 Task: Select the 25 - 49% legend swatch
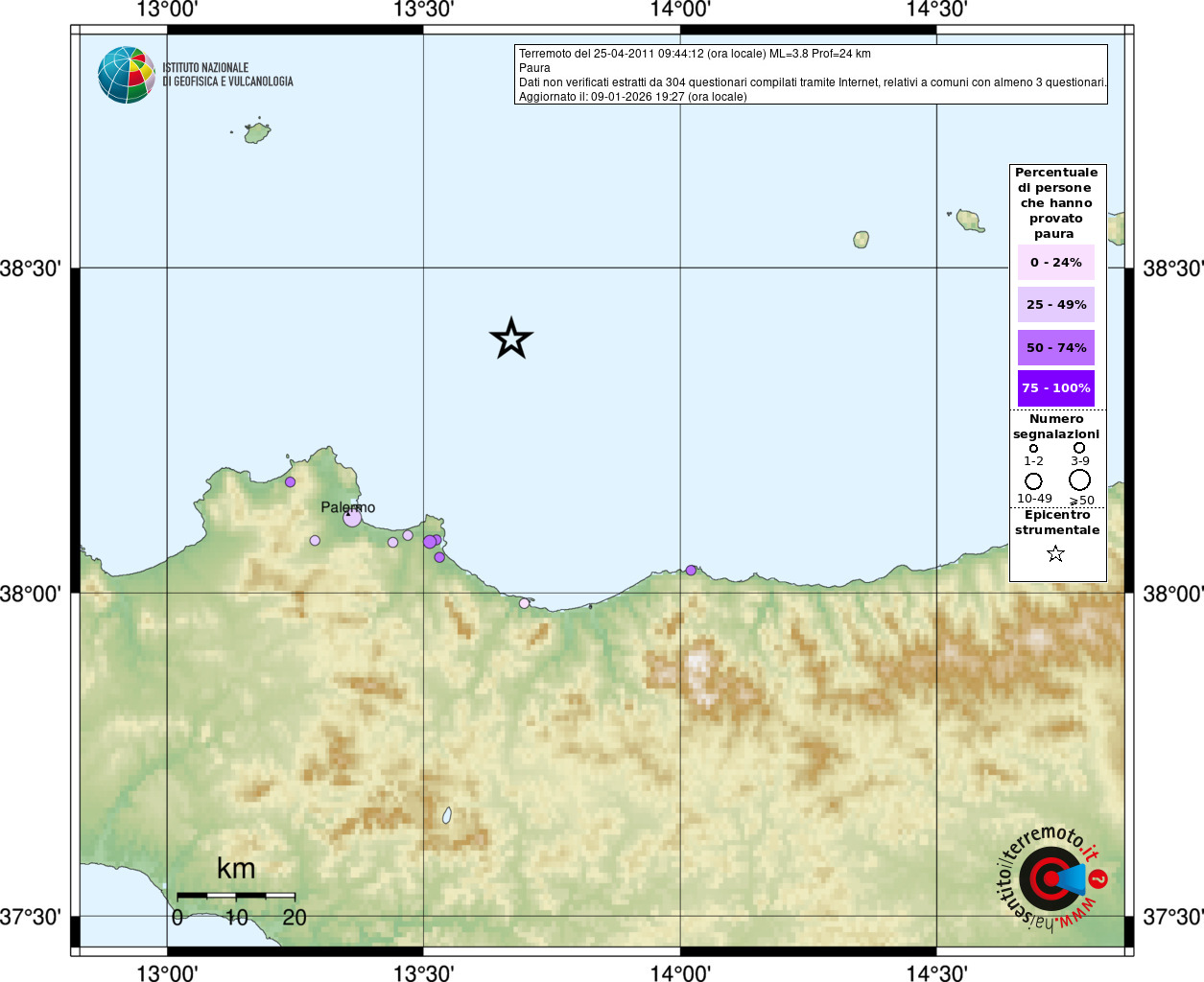[x=1056, y=304]
